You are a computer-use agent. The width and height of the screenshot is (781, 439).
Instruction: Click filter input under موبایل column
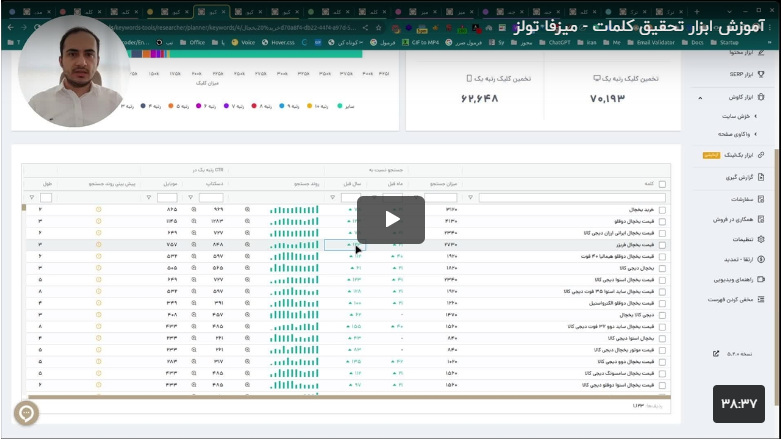[x=167, y=198]
